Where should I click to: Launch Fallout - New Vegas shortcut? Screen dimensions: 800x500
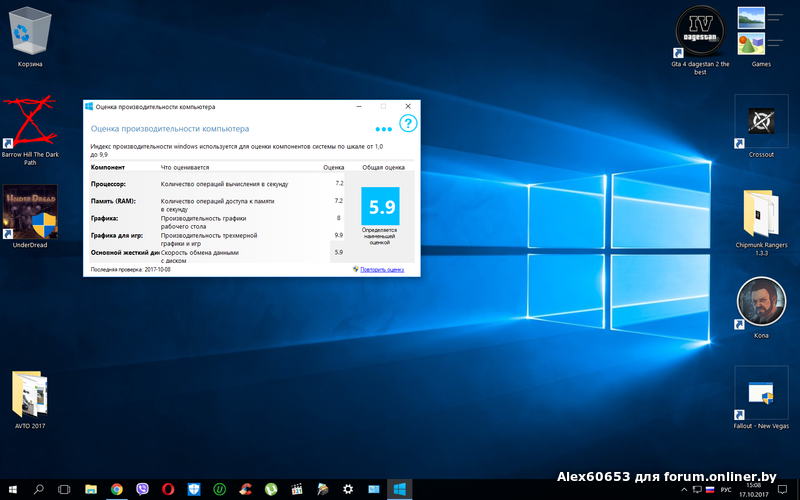point(761,393)
